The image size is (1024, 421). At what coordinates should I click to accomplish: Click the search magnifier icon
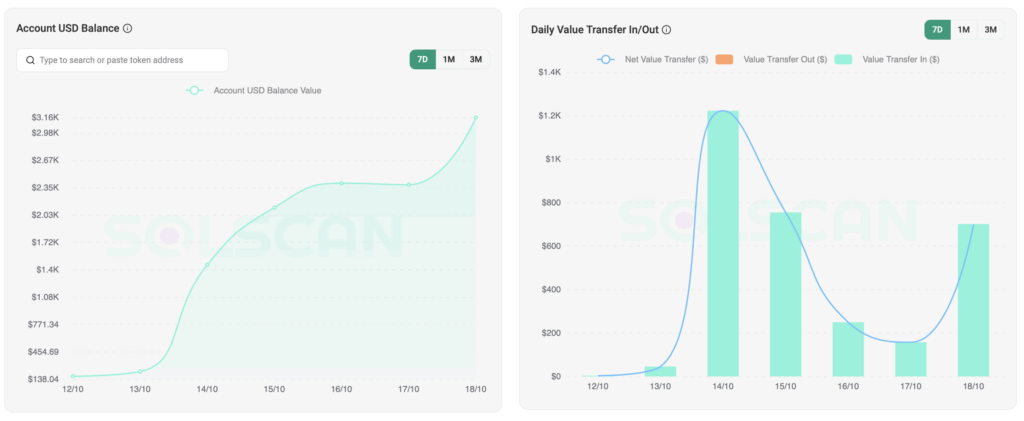tap(30, 60)
